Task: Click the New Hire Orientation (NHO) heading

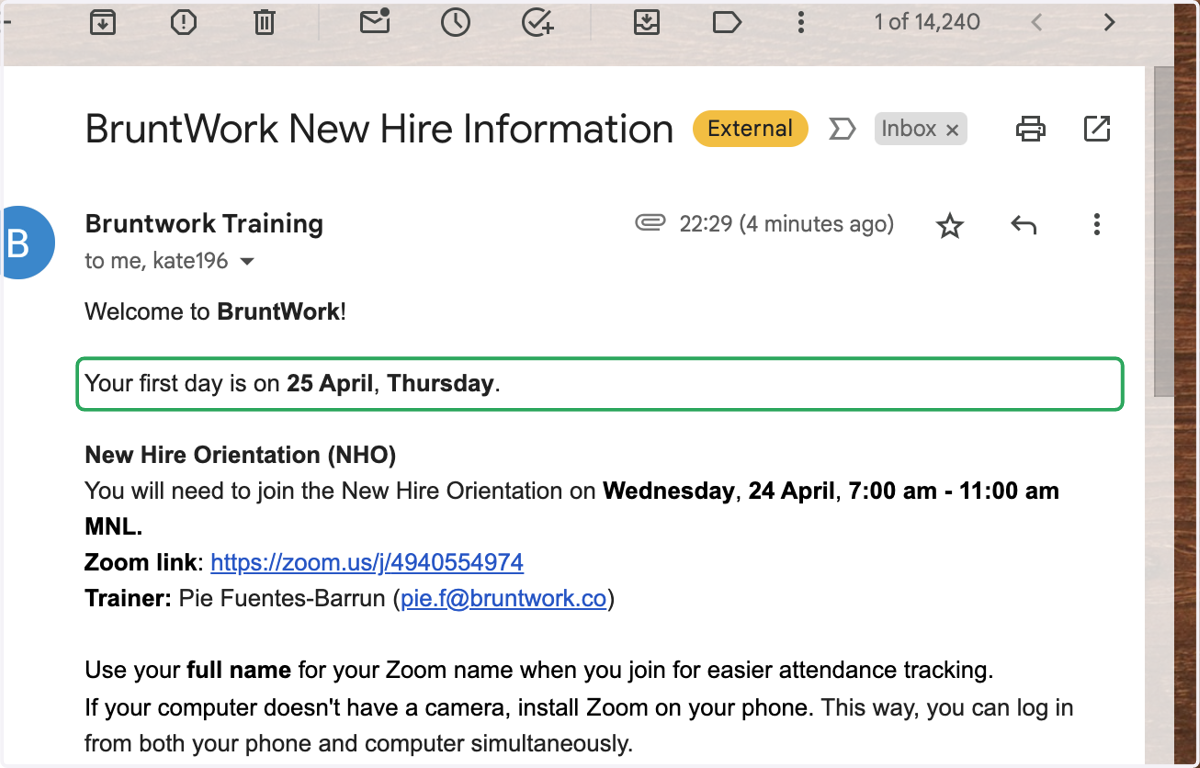Action: pyautogui.click(x=241, y=455)
